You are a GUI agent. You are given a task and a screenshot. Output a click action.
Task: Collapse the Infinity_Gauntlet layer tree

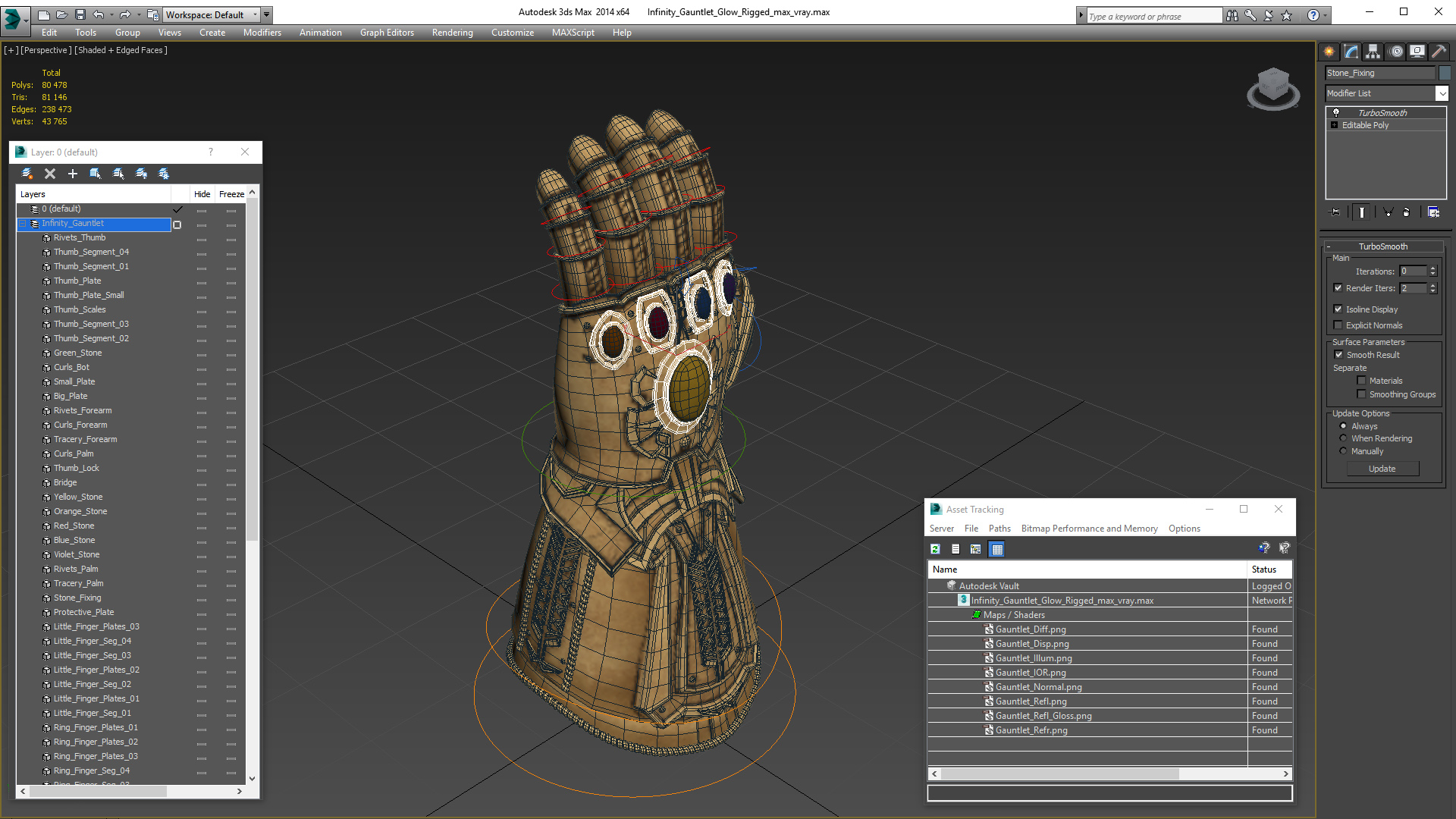point(23,224)
